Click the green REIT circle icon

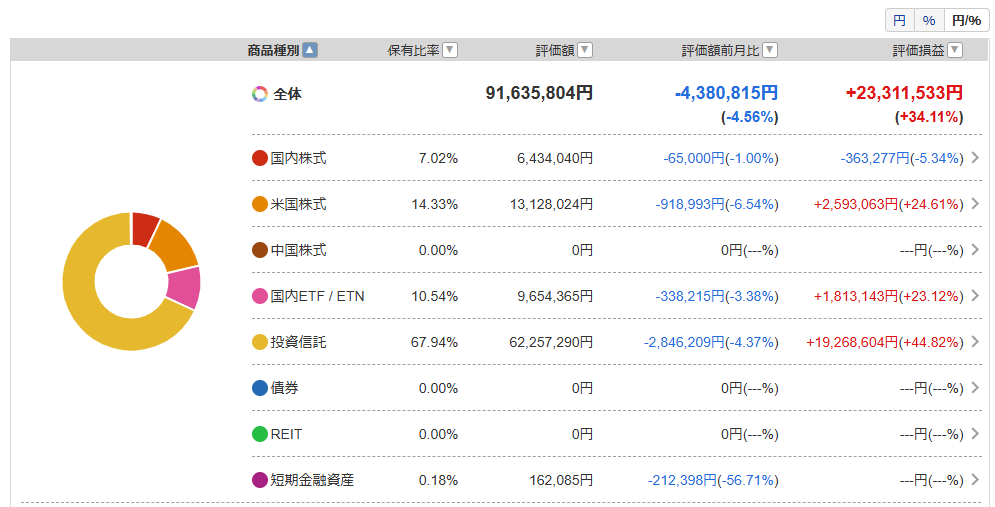(x=260, y=434)
